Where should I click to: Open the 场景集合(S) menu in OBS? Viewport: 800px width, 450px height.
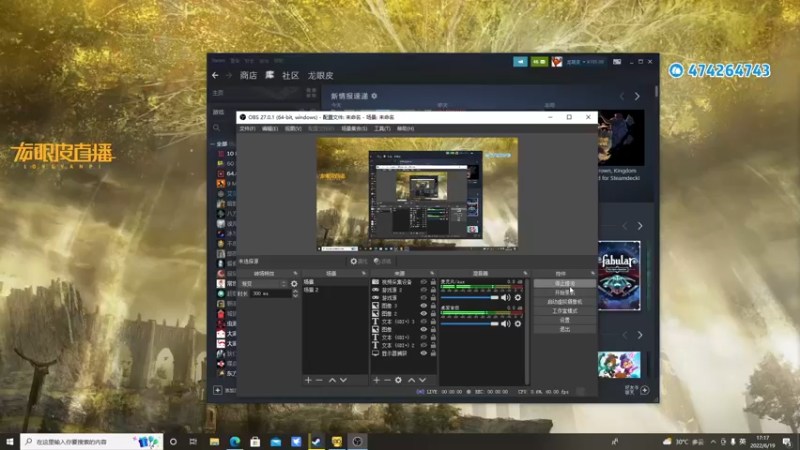pos(354,129)
